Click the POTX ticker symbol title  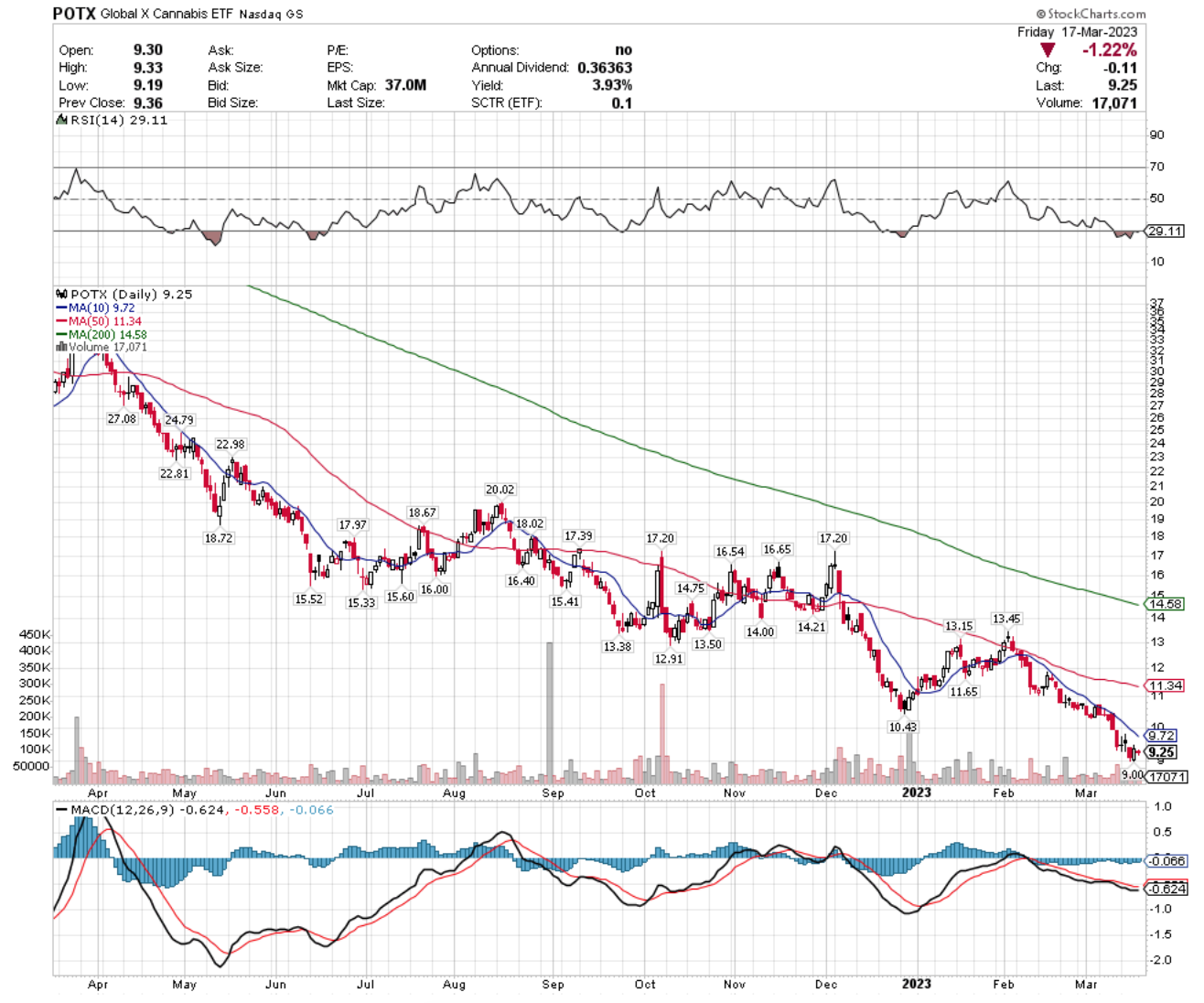point(74,14)
